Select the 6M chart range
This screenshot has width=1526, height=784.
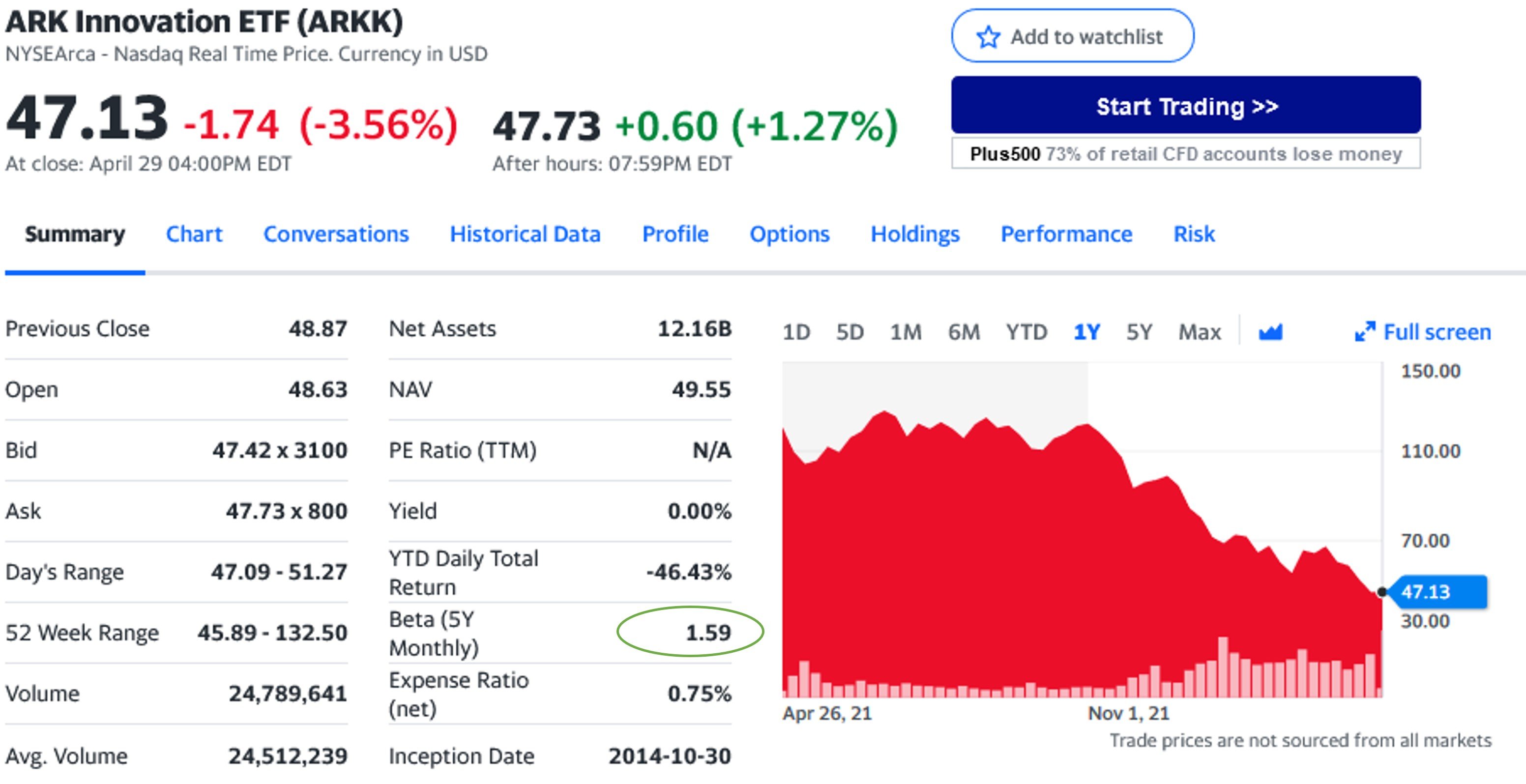964,332
